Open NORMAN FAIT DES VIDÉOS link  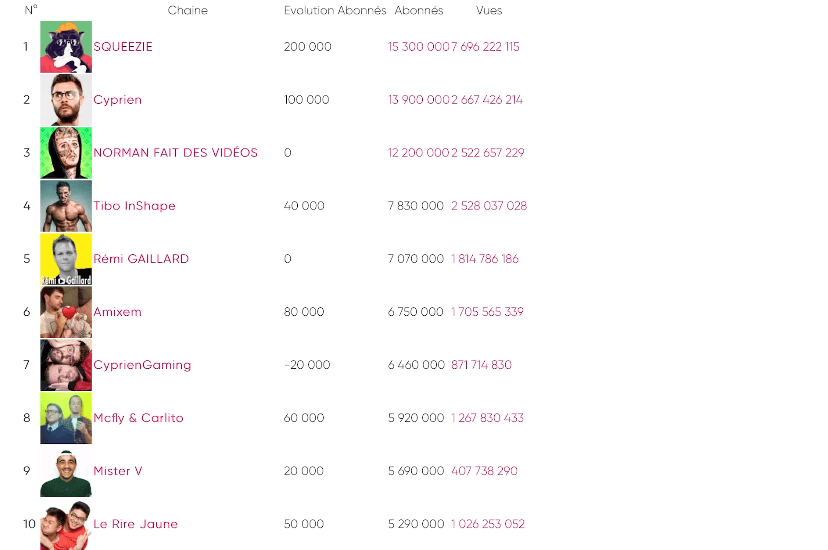175,153
